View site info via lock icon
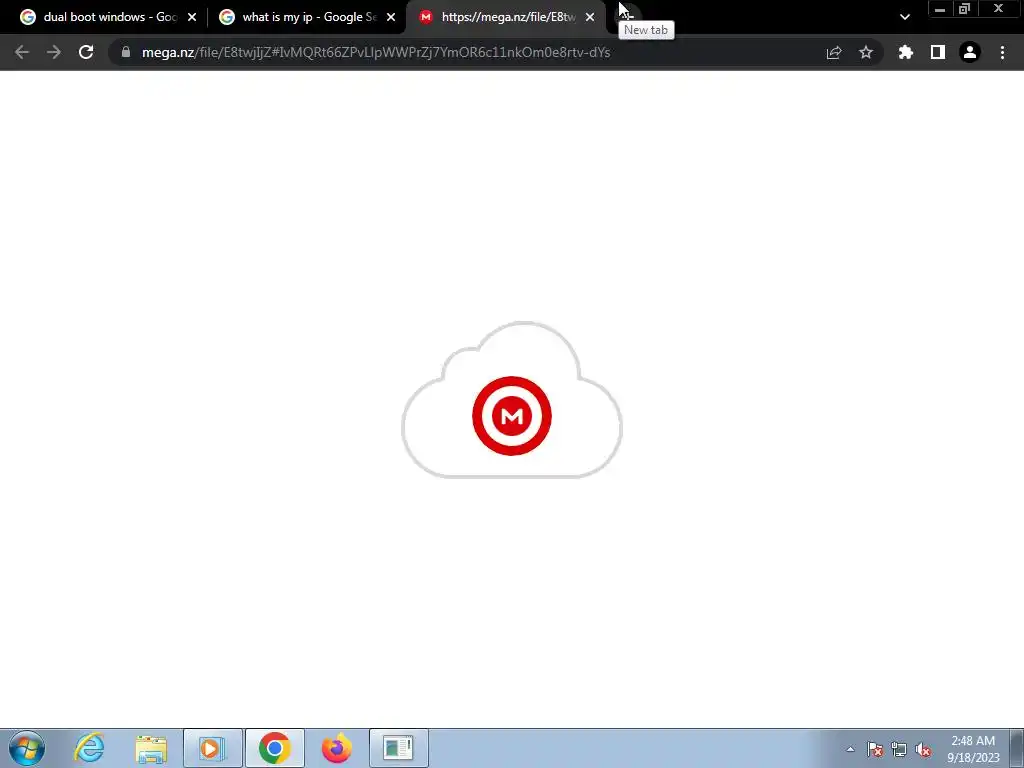 126,52
